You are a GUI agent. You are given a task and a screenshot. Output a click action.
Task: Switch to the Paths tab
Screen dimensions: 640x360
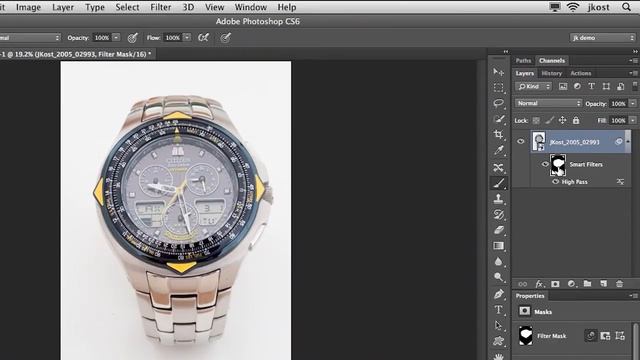click(x=523, y=60)
